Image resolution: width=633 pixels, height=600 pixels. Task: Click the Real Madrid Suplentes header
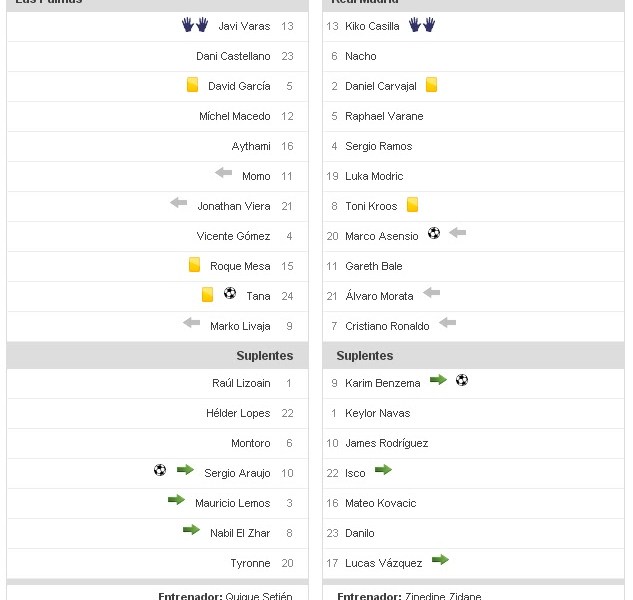coord(365,356)
